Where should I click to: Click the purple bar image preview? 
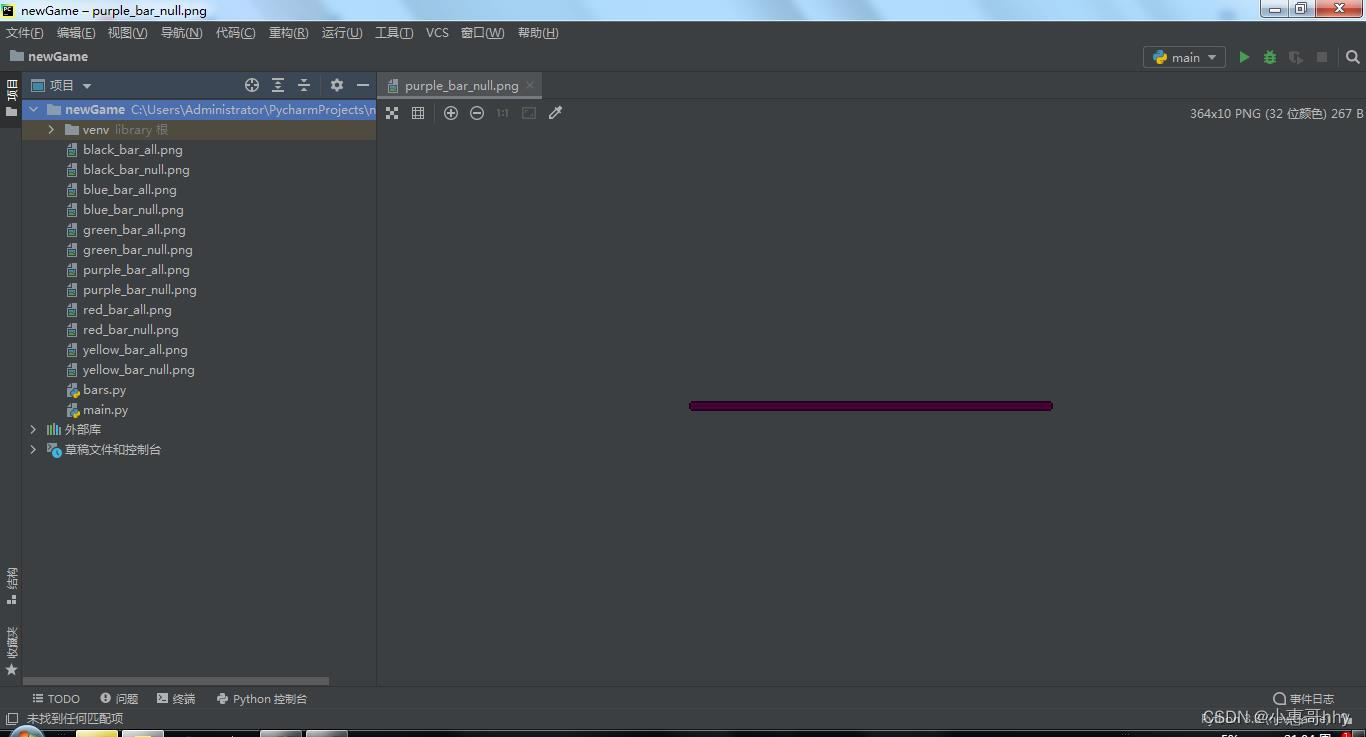[871, 406]
